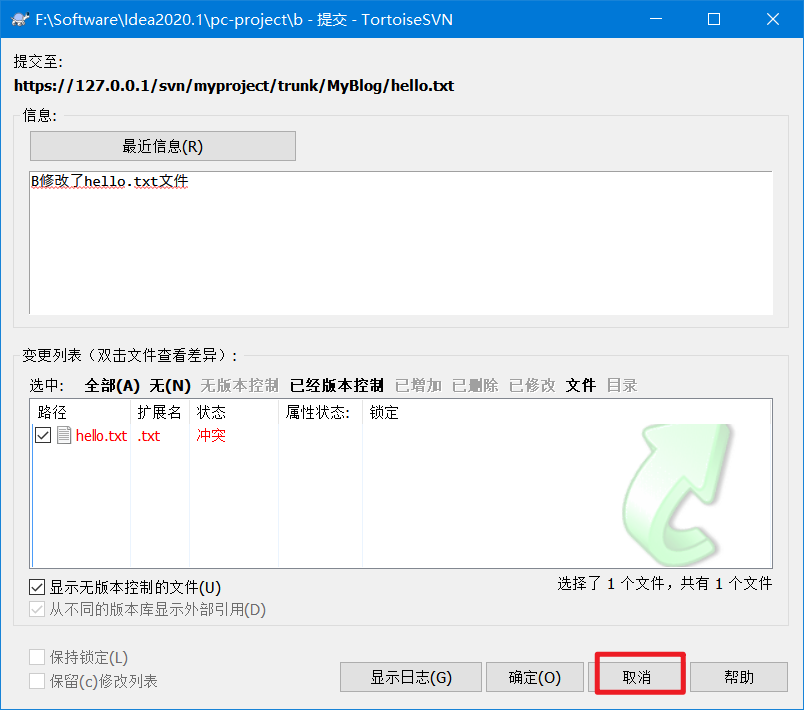Image resolution: width=804 pixels, height=710 pixels.
Task: Minimize the TortoiseSVN commit window
Action: click(x=656, y=19)
